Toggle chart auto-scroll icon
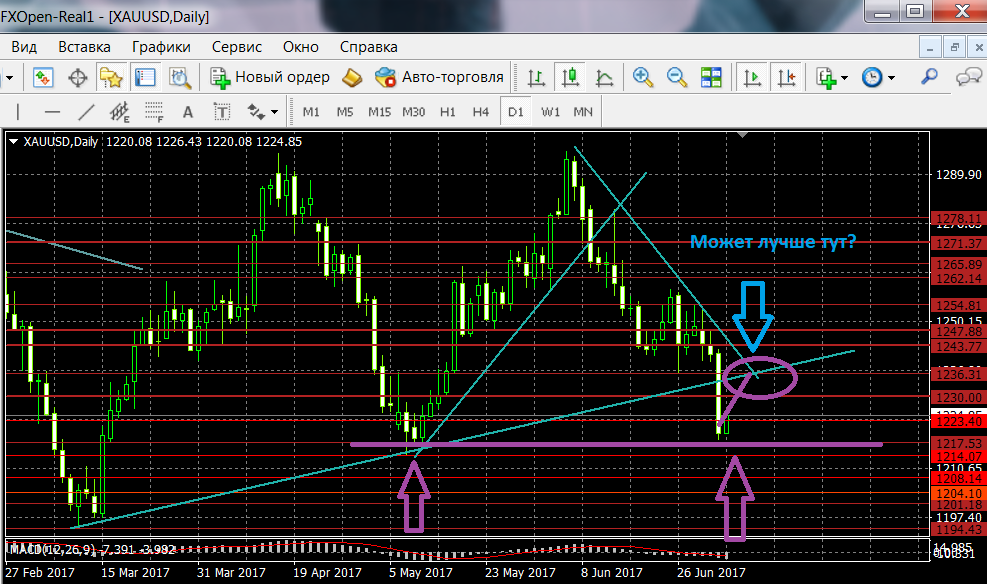Viewport: 987px width, 584px height. pos(752,77)
